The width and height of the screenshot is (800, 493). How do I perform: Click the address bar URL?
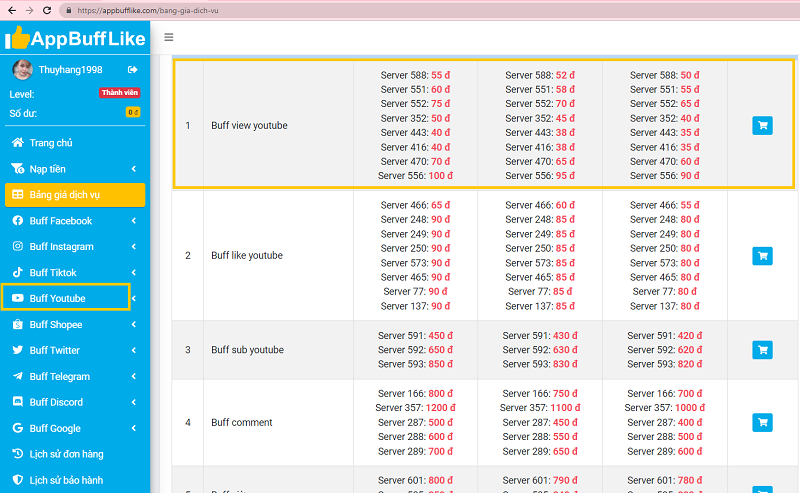pyautogui.click(x=148, y=10)
